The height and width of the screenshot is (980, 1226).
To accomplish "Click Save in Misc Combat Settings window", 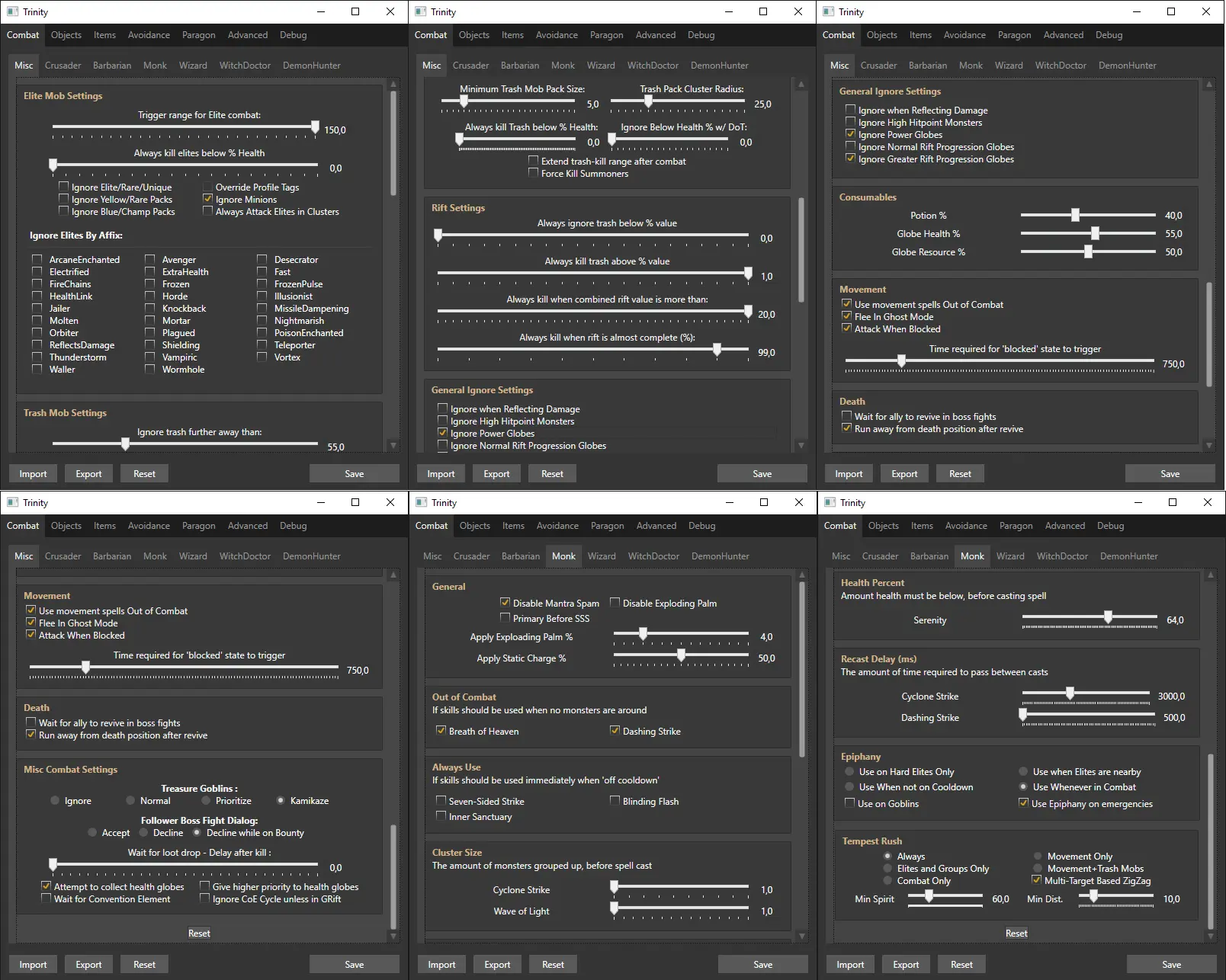I will [x=355, y=964].
